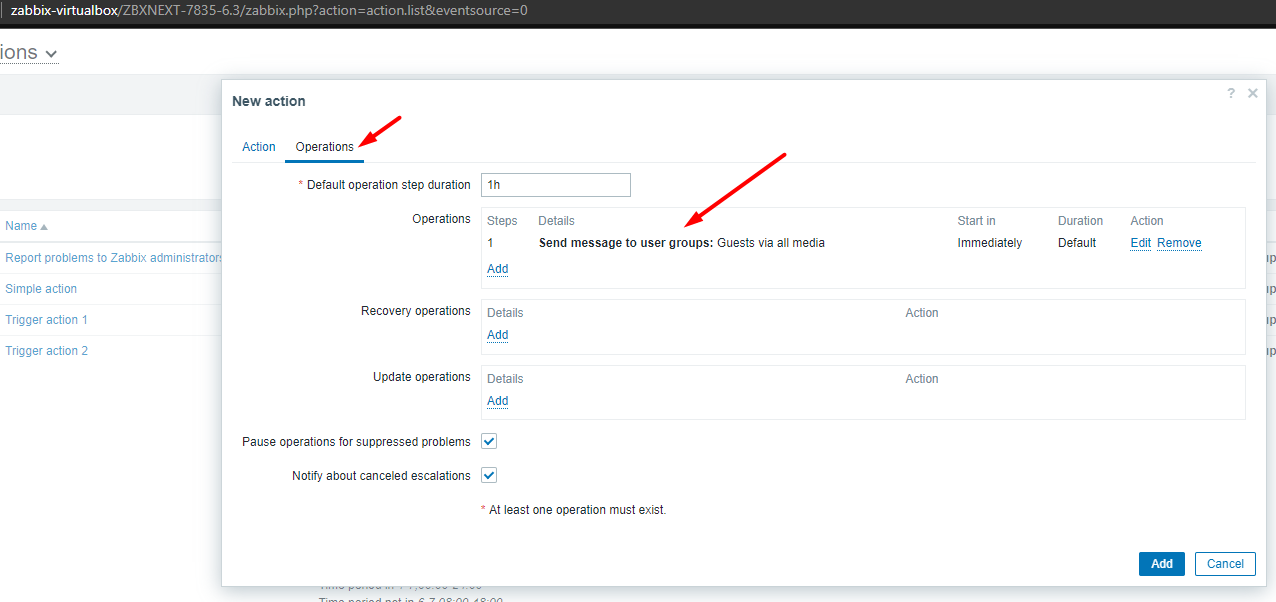The height and width of the screenshot is (602, 1276).
Task: Add a new step under Operations
Action: pyautogui.click(x=498, y=269)
